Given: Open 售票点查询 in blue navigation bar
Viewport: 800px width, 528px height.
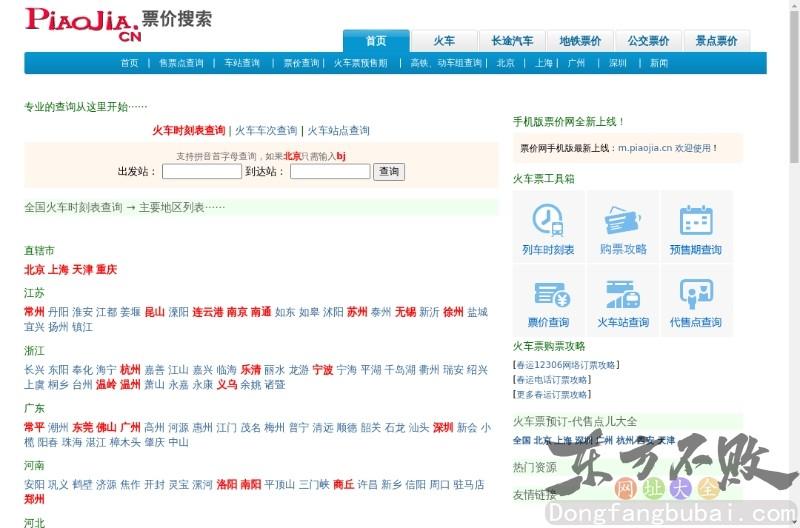Looking at the screenshot, I should [181, 63].
